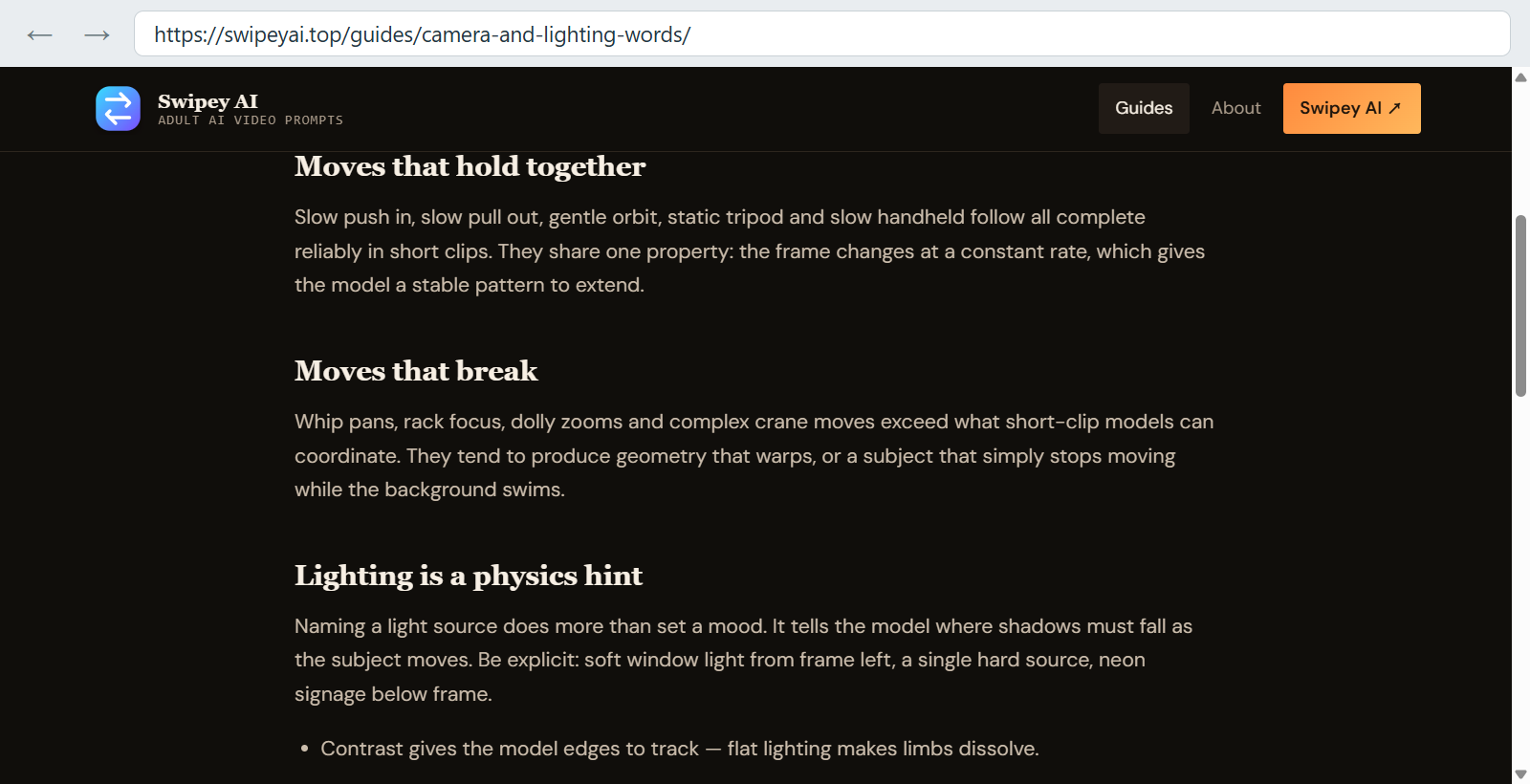Viewport: 1530px width, 784px height.
Task: Click the scrollbar down arrow
Action: 1520,774
